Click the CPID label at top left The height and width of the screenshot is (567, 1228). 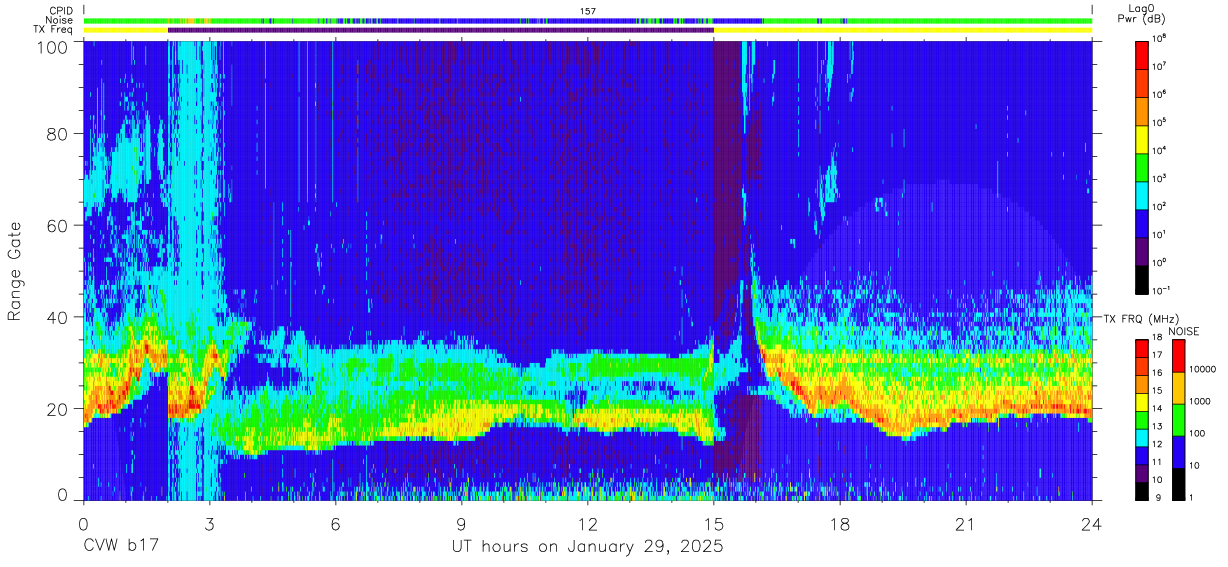point(60,10)
